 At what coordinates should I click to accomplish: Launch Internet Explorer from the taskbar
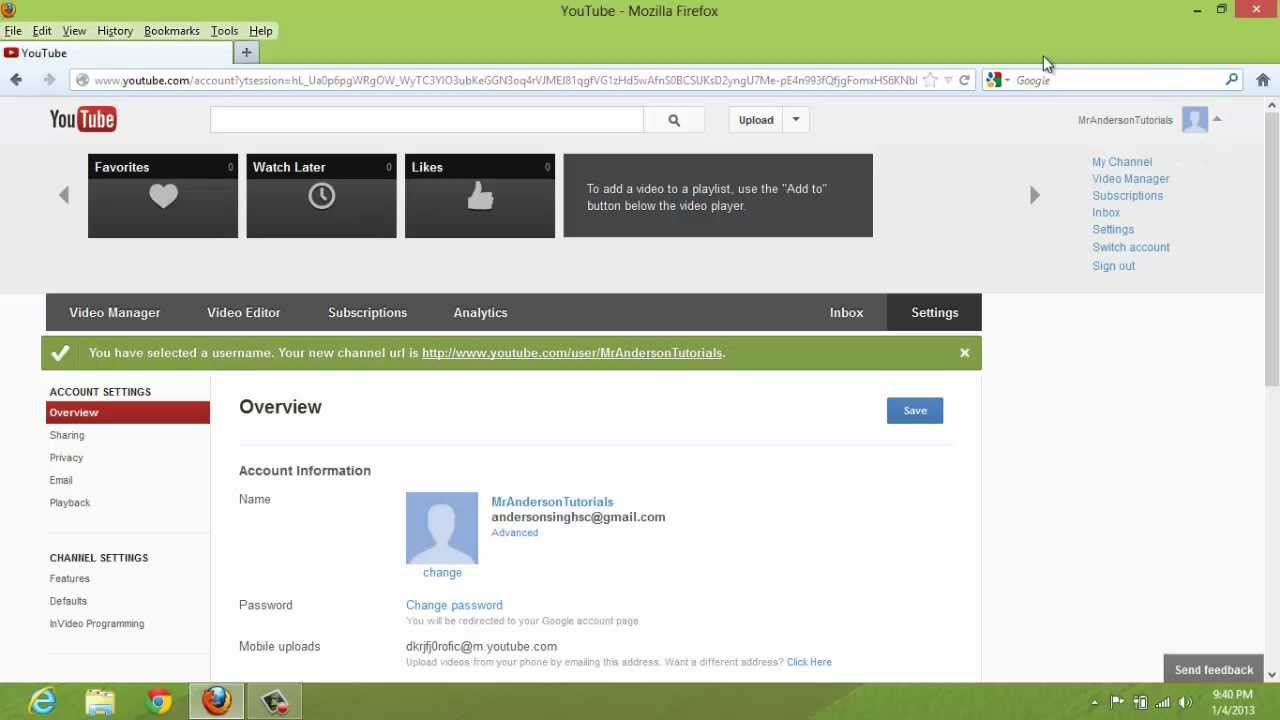point(42,702)
